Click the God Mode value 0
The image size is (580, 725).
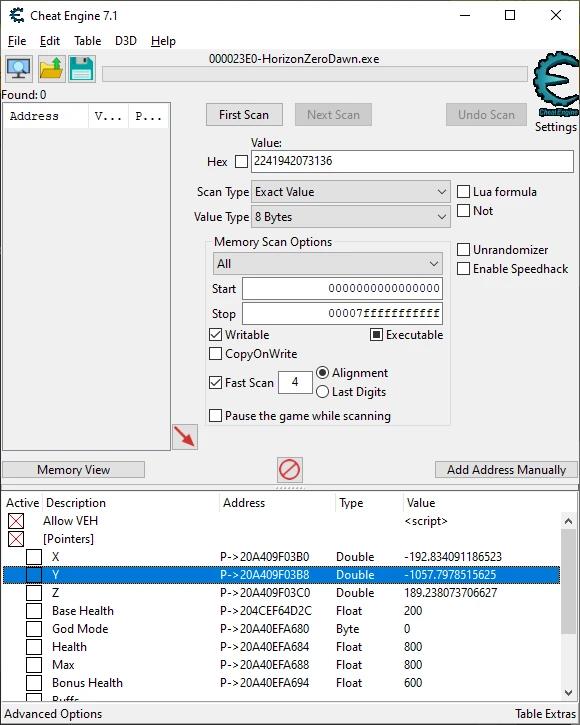point(407,629)
